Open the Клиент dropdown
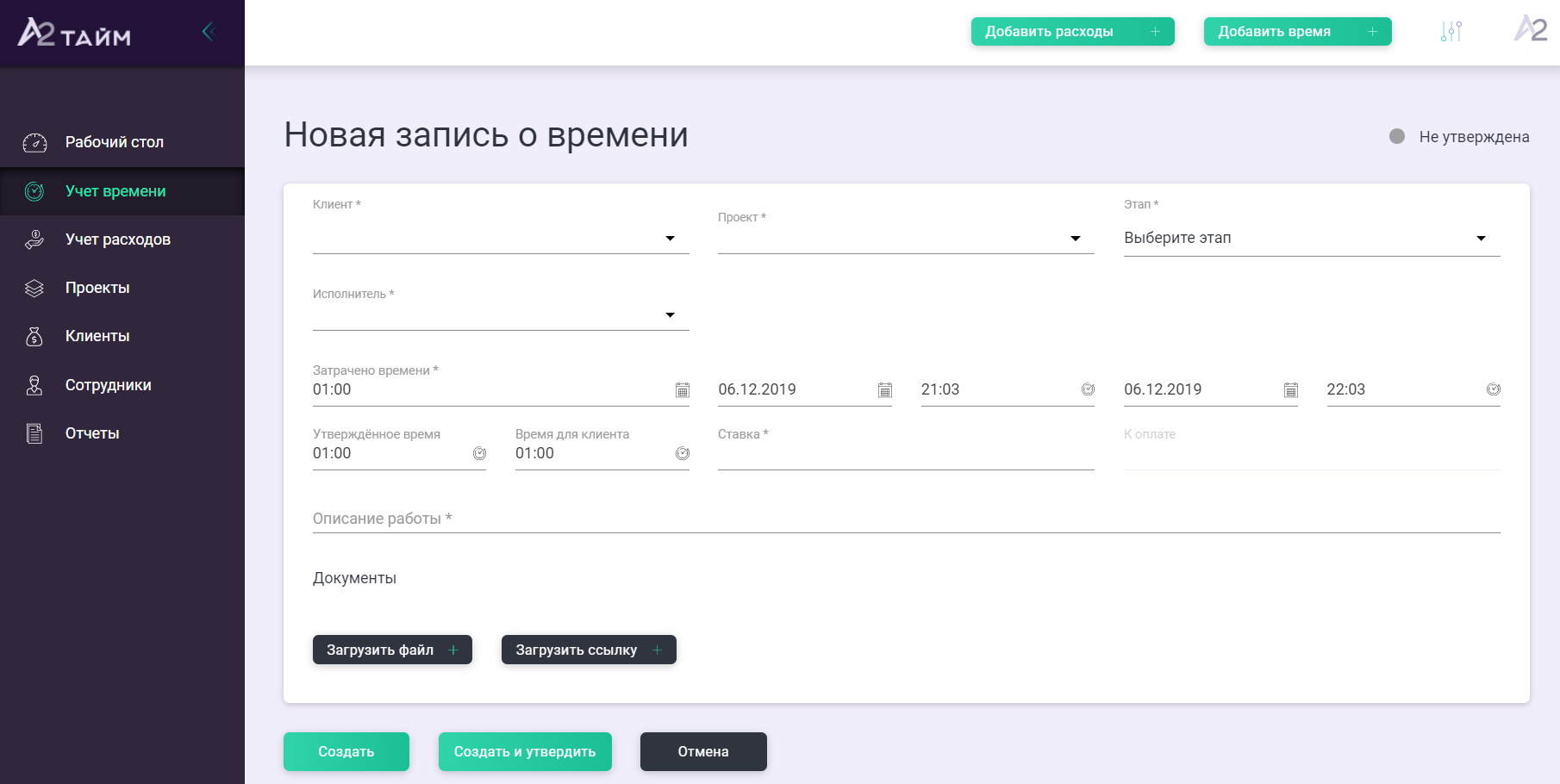 [670, 238]
